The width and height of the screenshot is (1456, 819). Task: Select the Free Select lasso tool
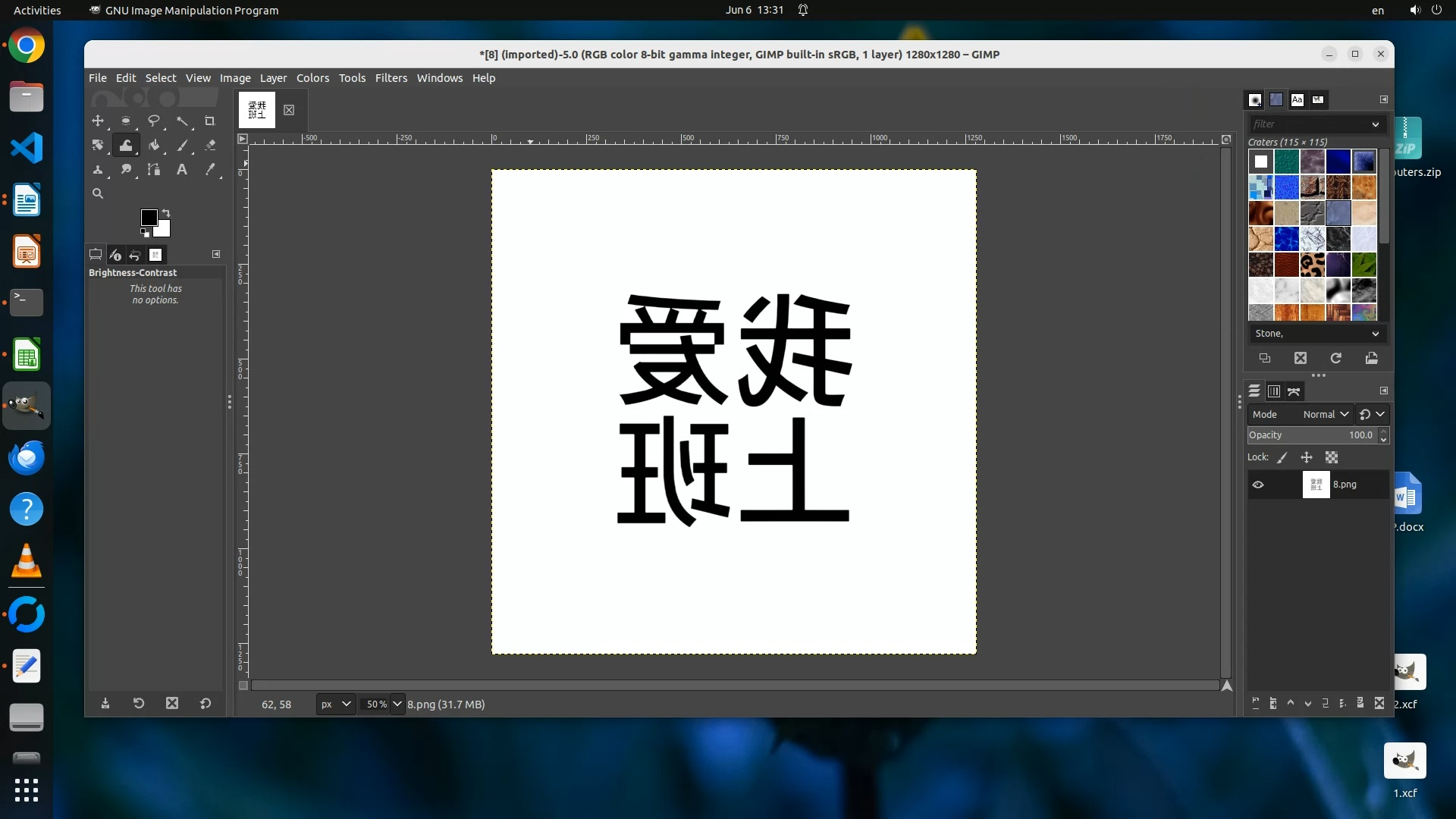pos(154,121)
